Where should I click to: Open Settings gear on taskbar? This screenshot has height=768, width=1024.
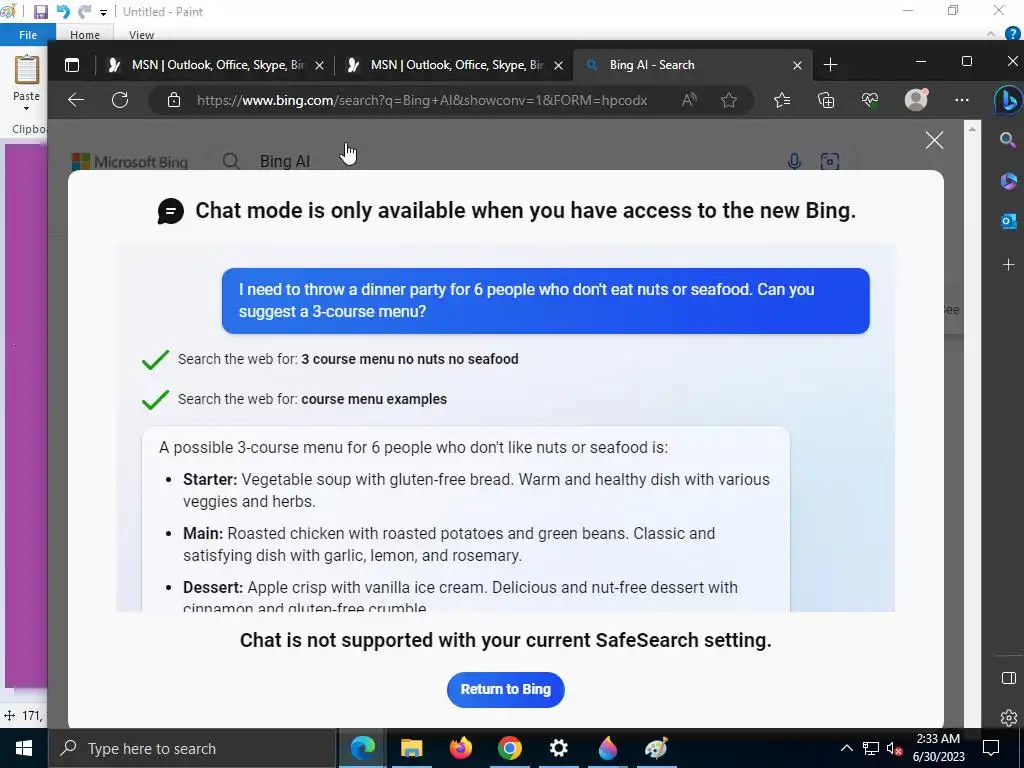click(x=558, y=748)
